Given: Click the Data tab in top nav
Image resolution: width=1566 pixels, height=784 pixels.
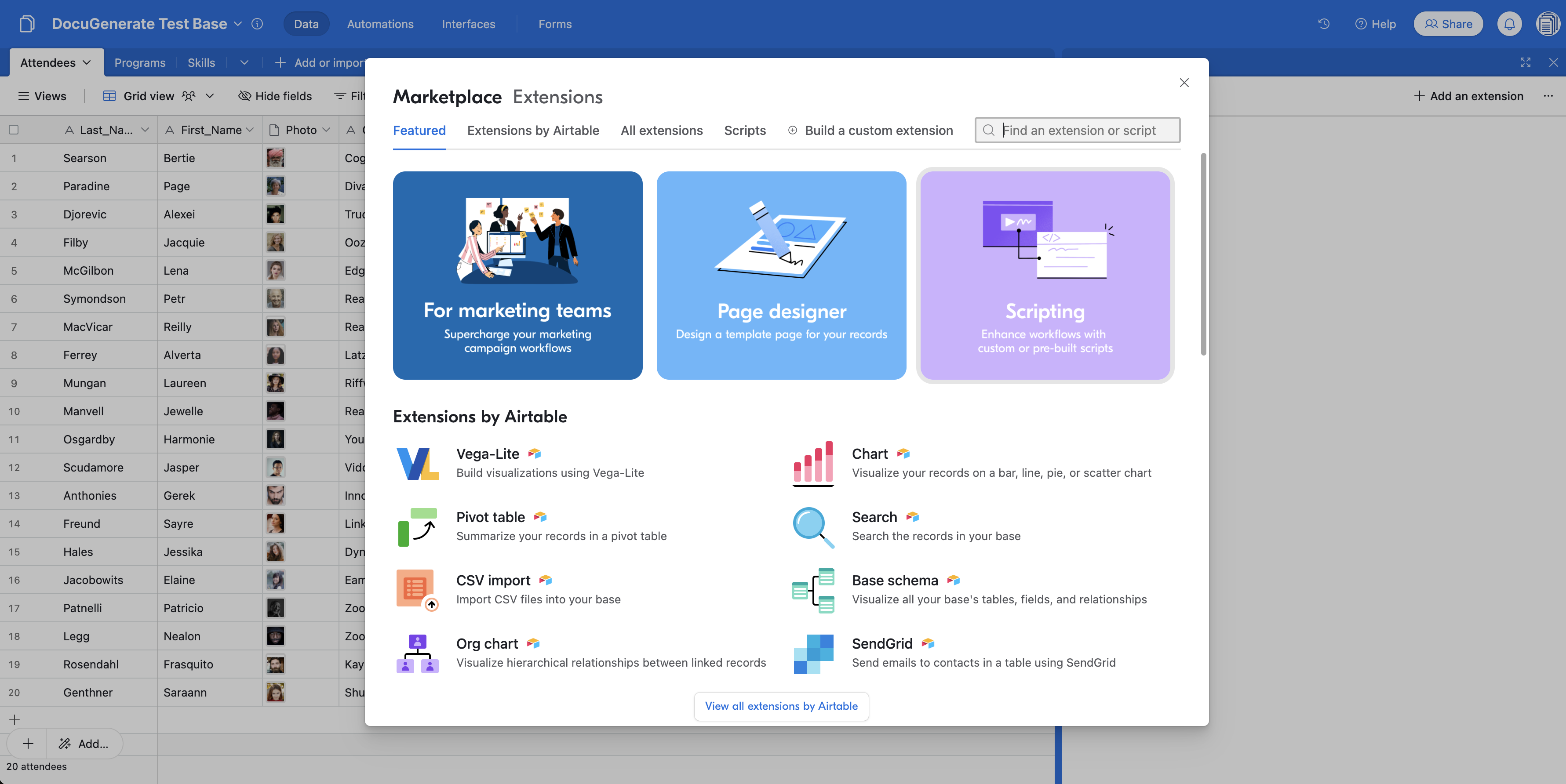Looking at the screenshot, I should [x=306, y=24].
